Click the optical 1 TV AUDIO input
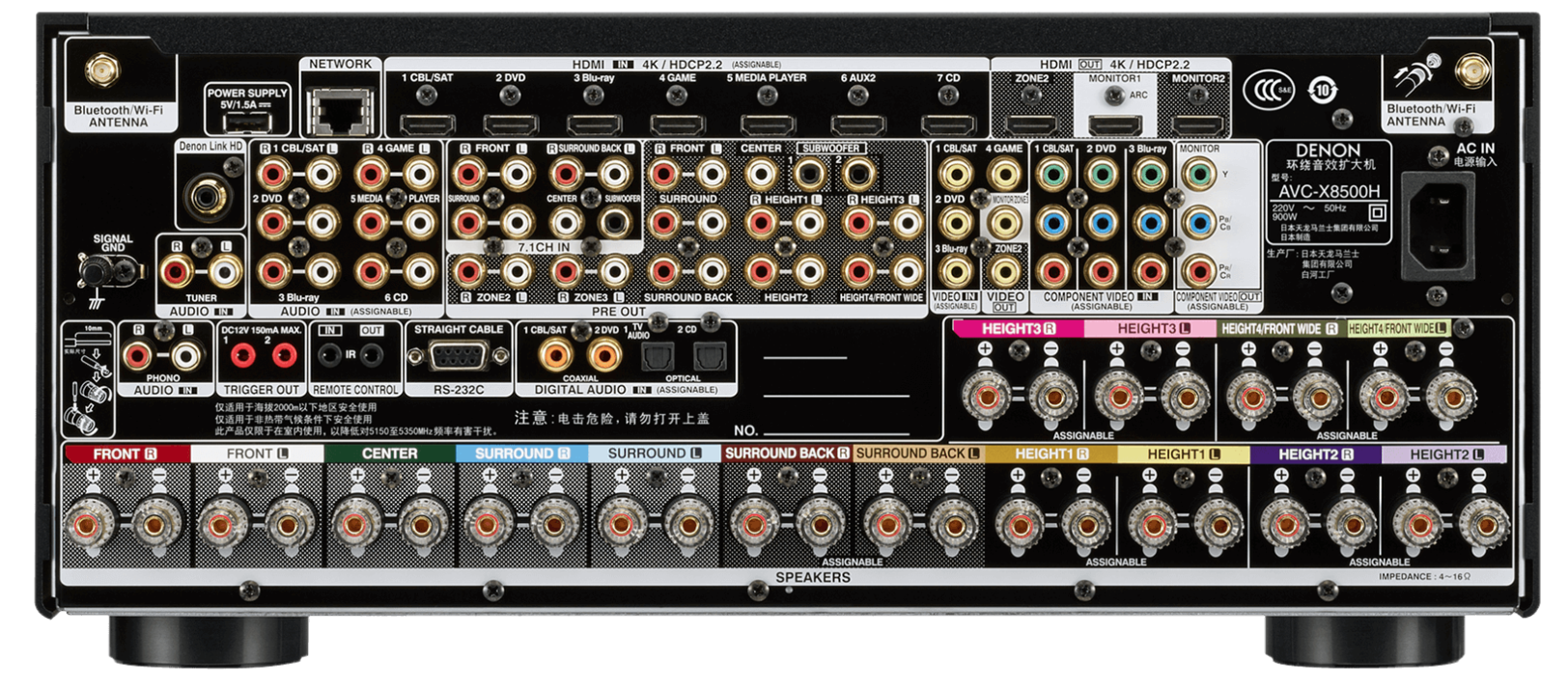 [657, 357]
